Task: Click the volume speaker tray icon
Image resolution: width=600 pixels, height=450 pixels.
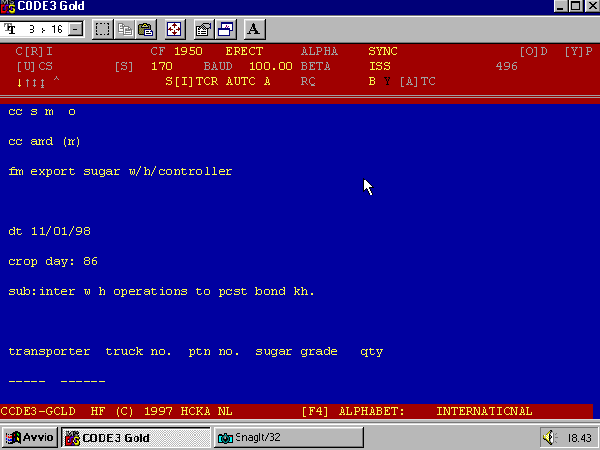Action: (x=549, y=438)
